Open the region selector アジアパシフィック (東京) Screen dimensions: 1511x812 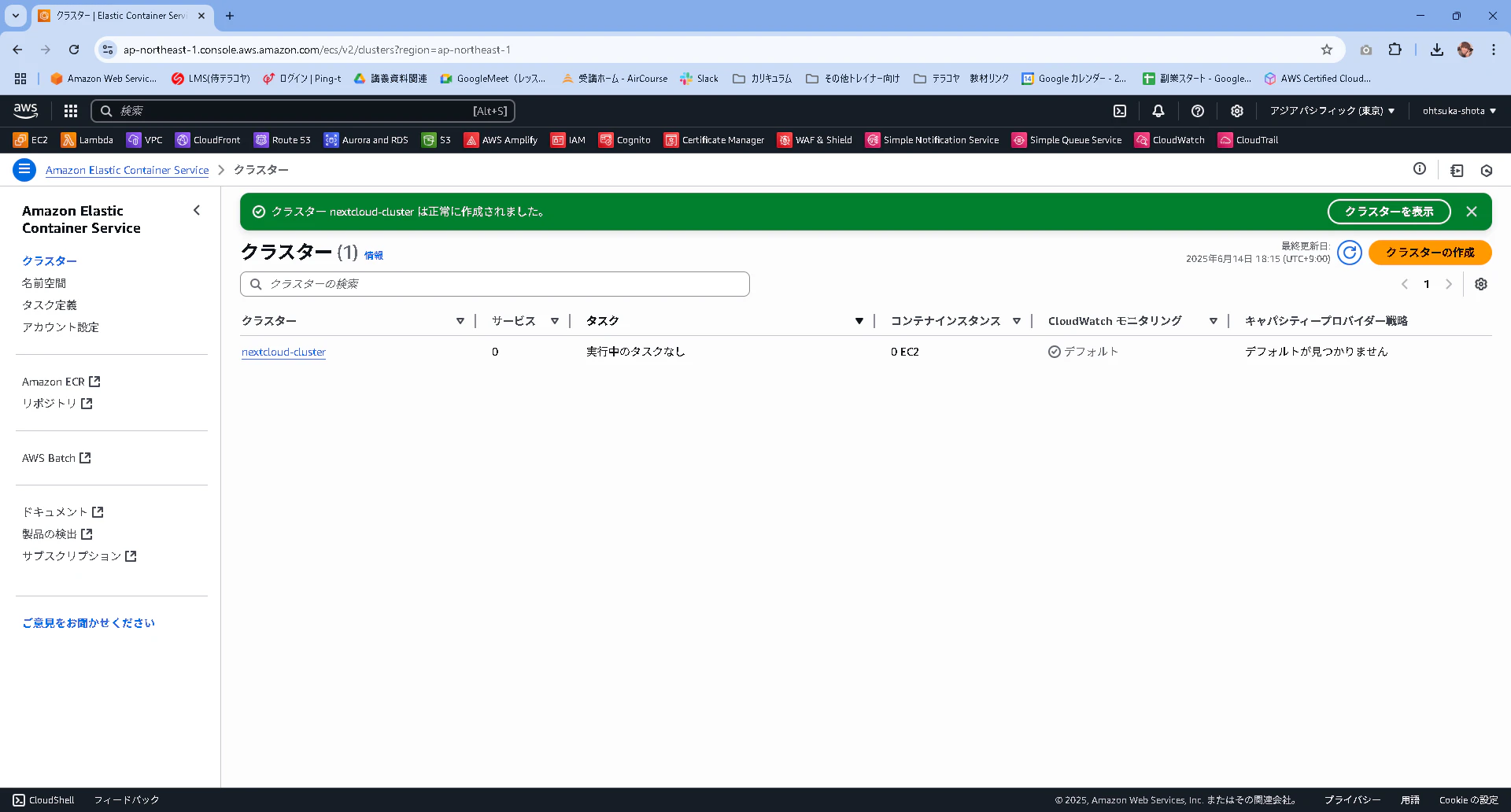1332,111
